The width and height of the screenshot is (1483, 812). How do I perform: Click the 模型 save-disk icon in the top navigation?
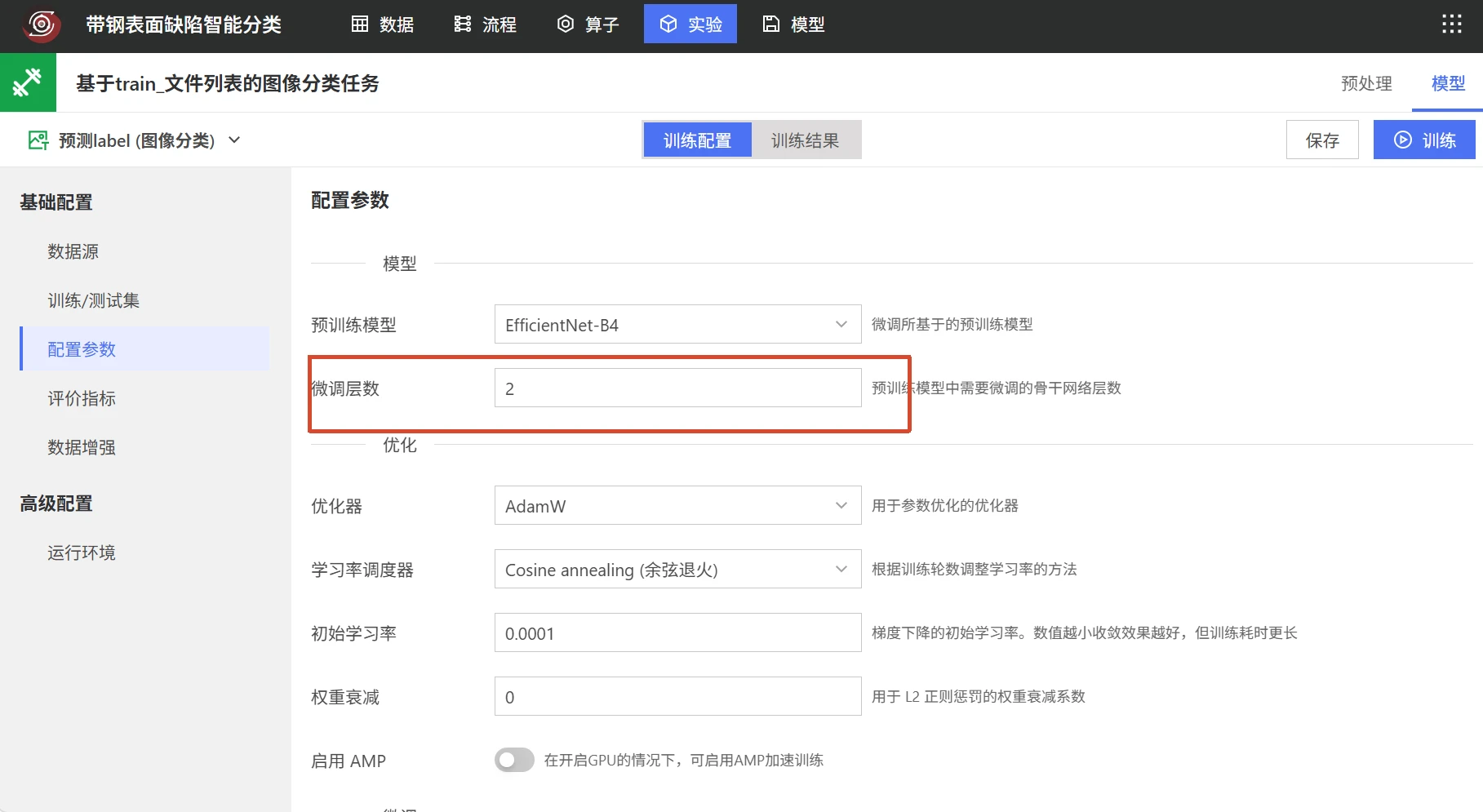771,24
